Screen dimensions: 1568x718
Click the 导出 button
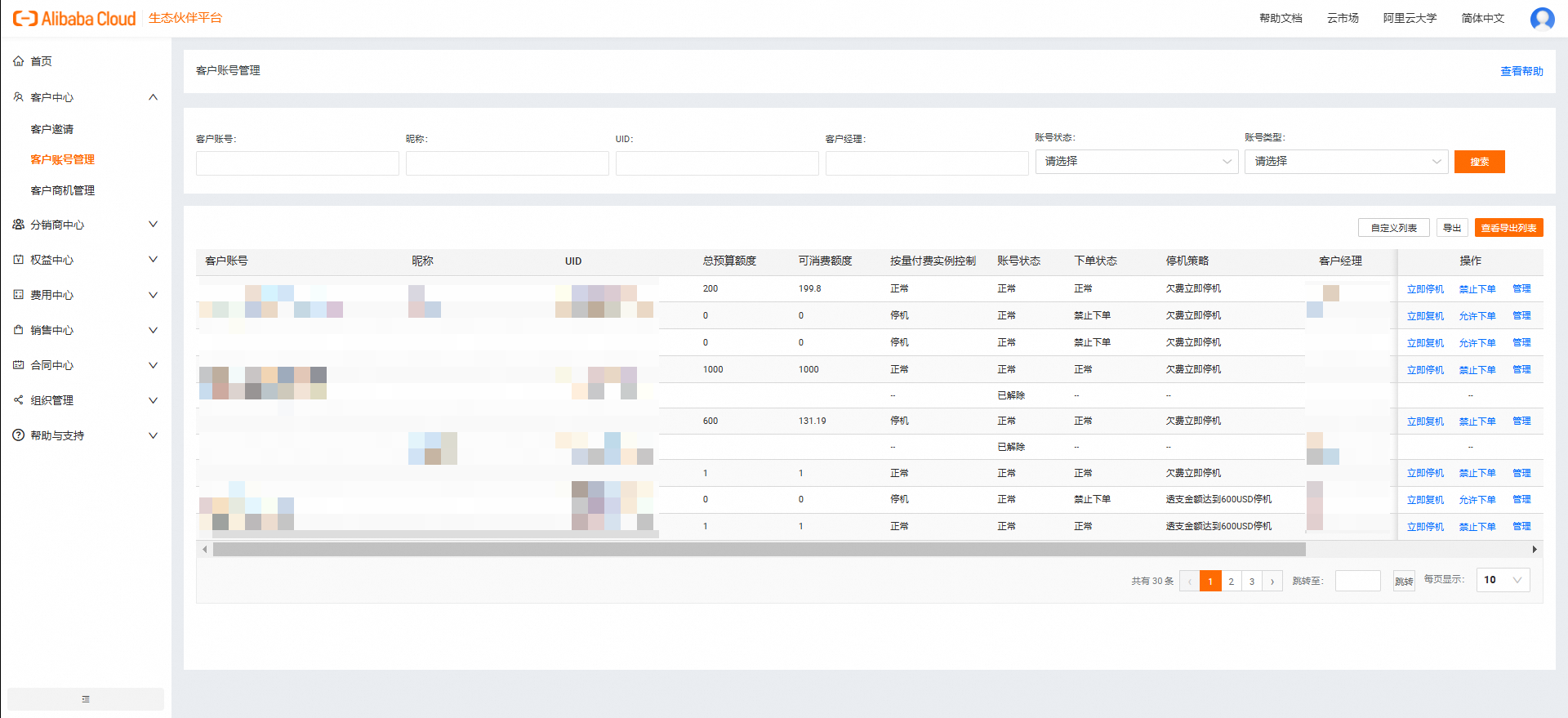click(1452, 228)
